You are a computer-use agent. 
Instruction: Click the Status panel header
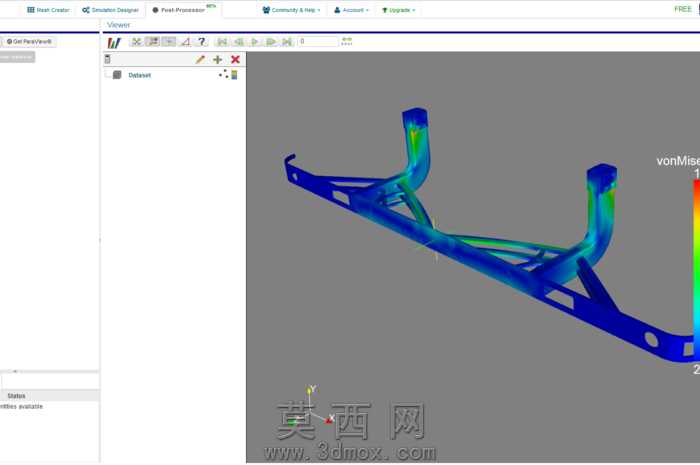49,396
